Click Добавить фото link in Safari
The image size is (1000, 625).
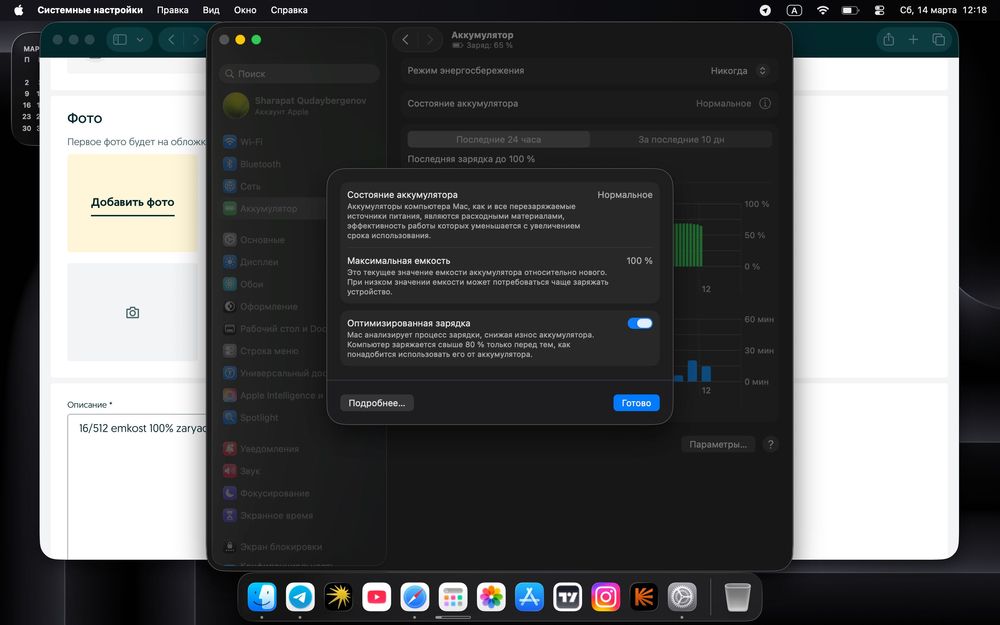click(133, 202)
